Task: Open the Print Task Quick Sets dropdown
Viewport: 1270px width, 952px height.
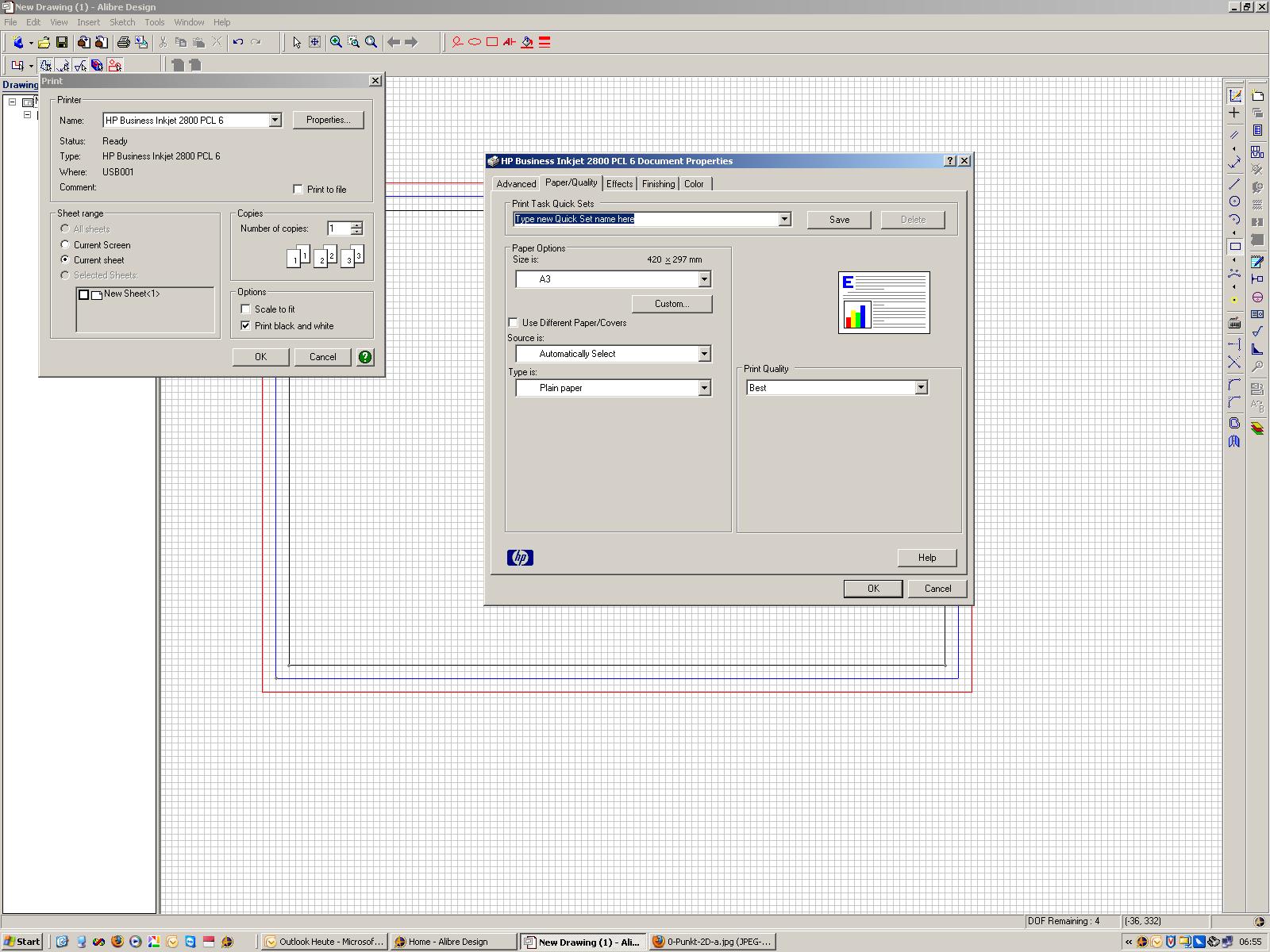Action: click(x=784, y=220)
